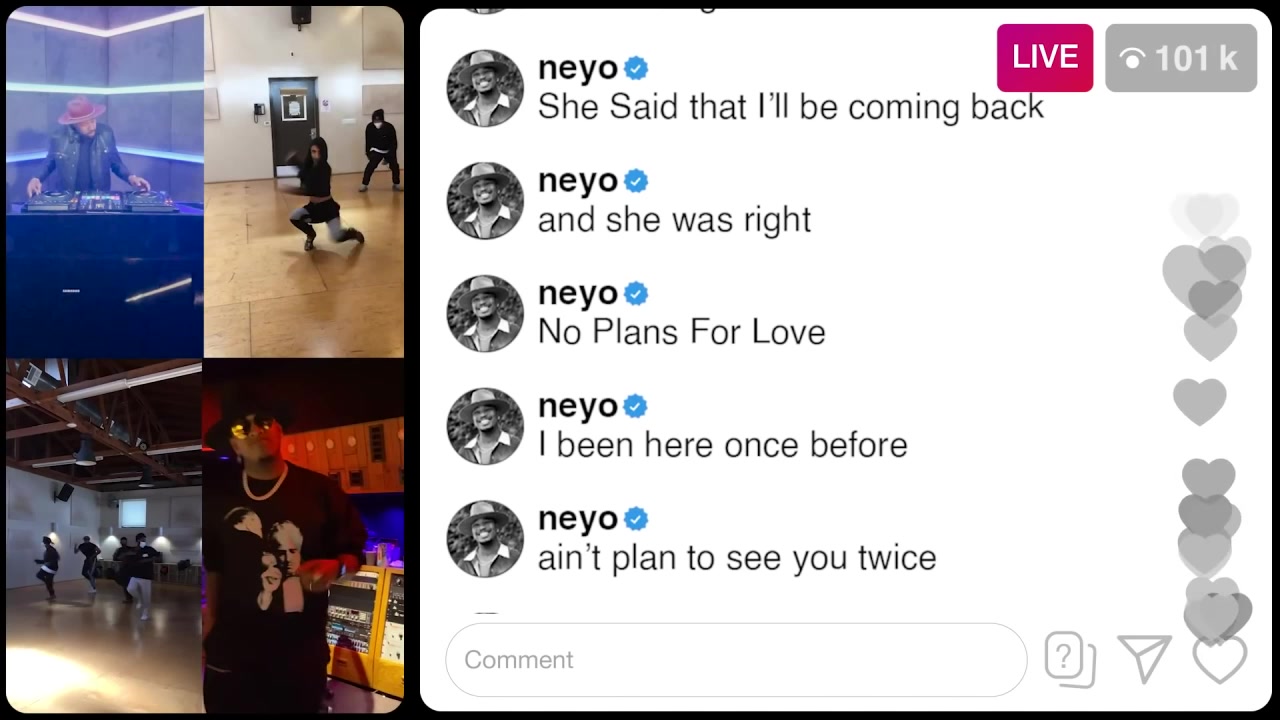1280x720 pixels.
Task: Click the avatar beside "and she was right"
Action: [485, 201]
